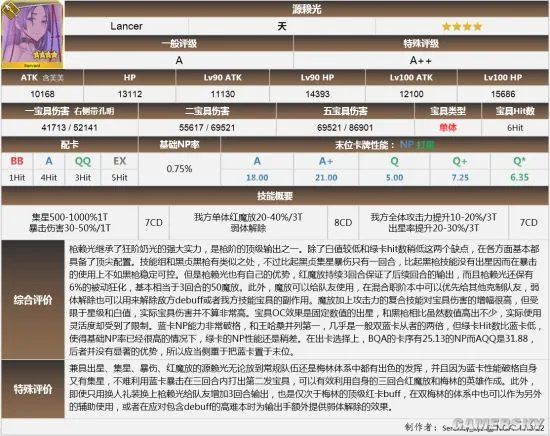This screenshot has height=436, width=550.
Task: Click the 一宝具伤害 header
Action: pos(69,111)
